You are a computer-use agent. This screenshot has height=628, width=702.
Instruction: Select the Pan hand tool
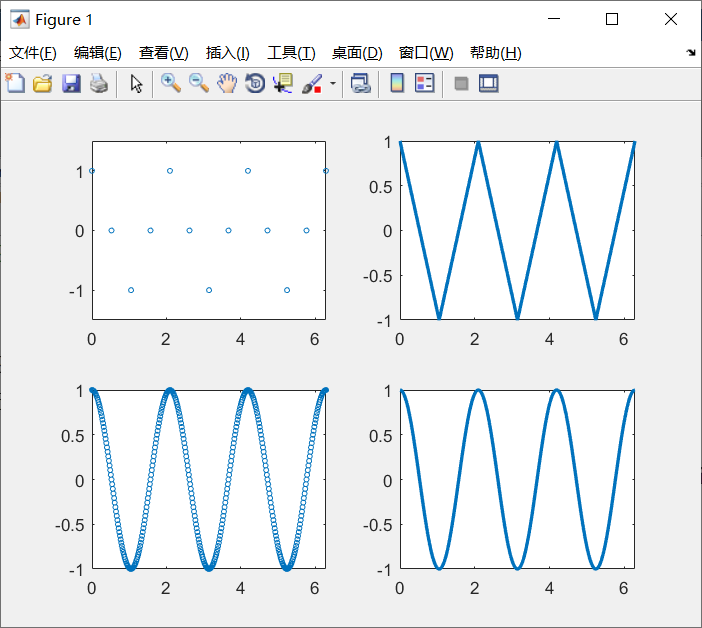(227, 83)
